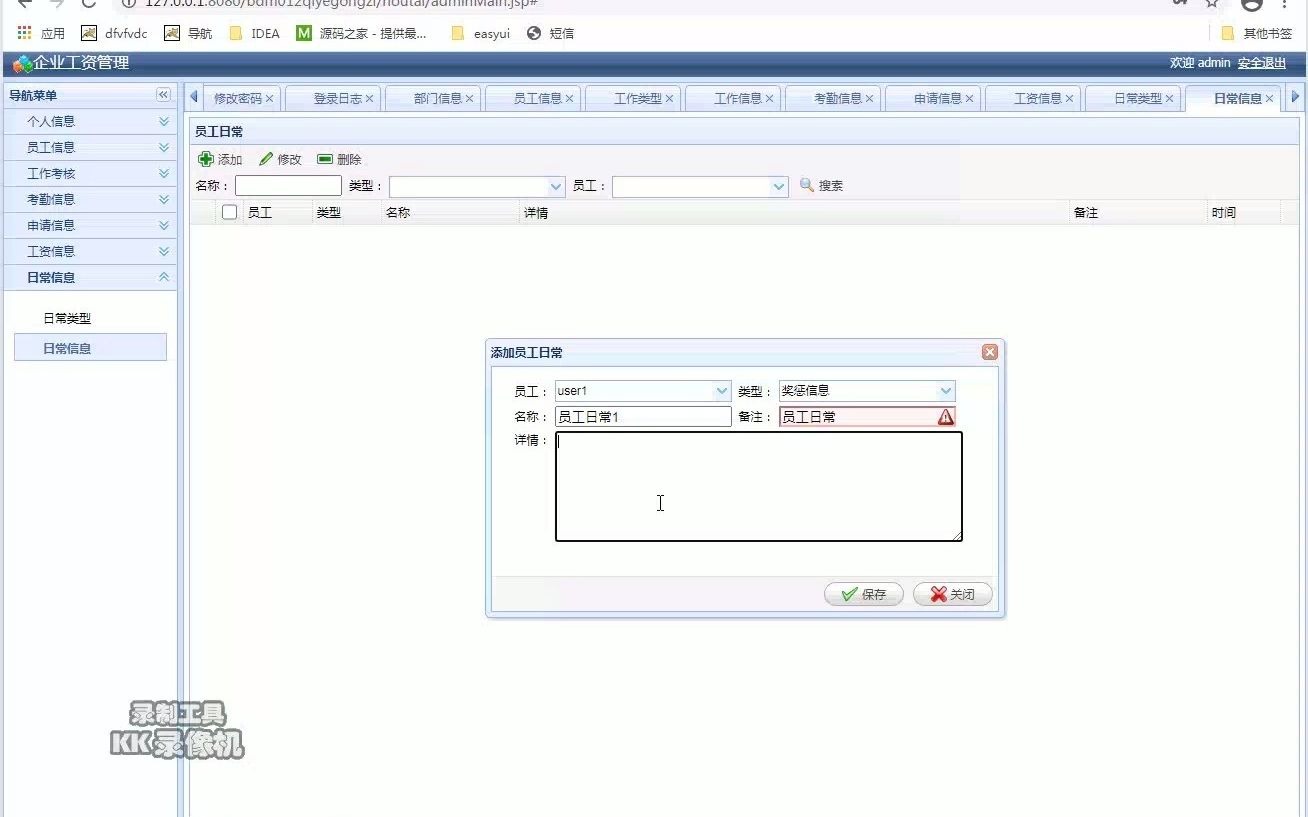
Task: Close the 添加员工日常 dialog with X
Action: (990, 352)
